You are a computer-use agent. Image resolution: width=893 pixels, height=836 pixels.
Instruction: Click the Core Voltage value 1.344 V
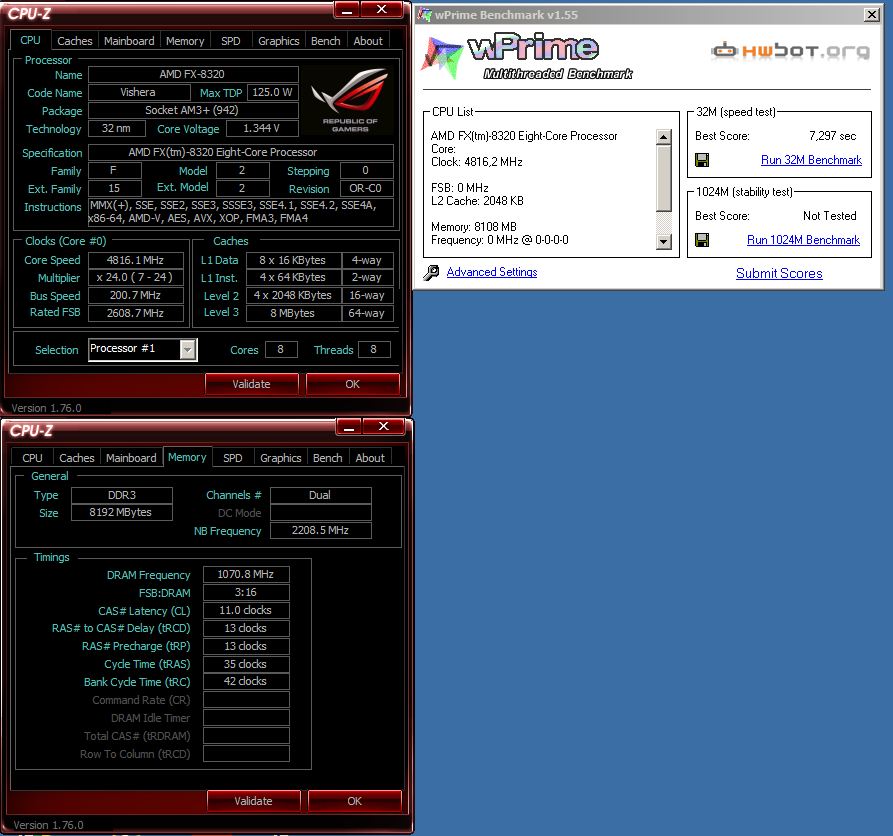(x=262, y=128)
